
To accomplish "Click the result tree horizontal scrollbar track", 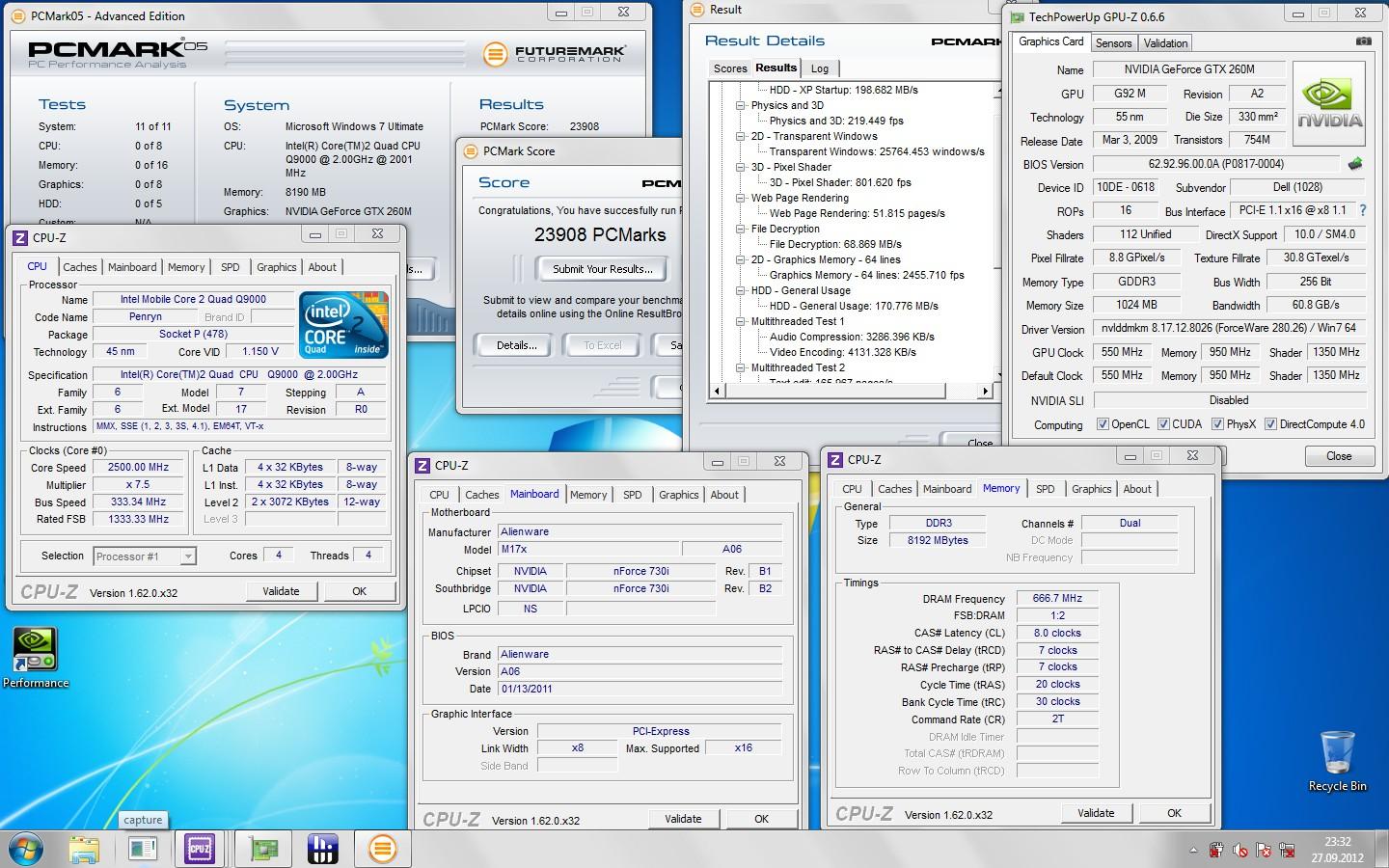I will [849, 392].
